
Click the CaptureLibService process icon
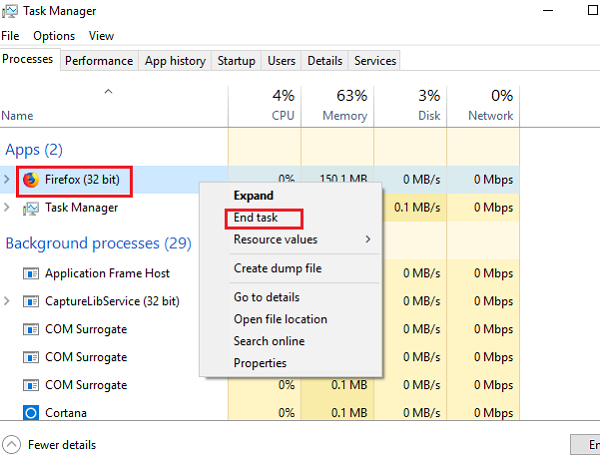tap(31, 301)
